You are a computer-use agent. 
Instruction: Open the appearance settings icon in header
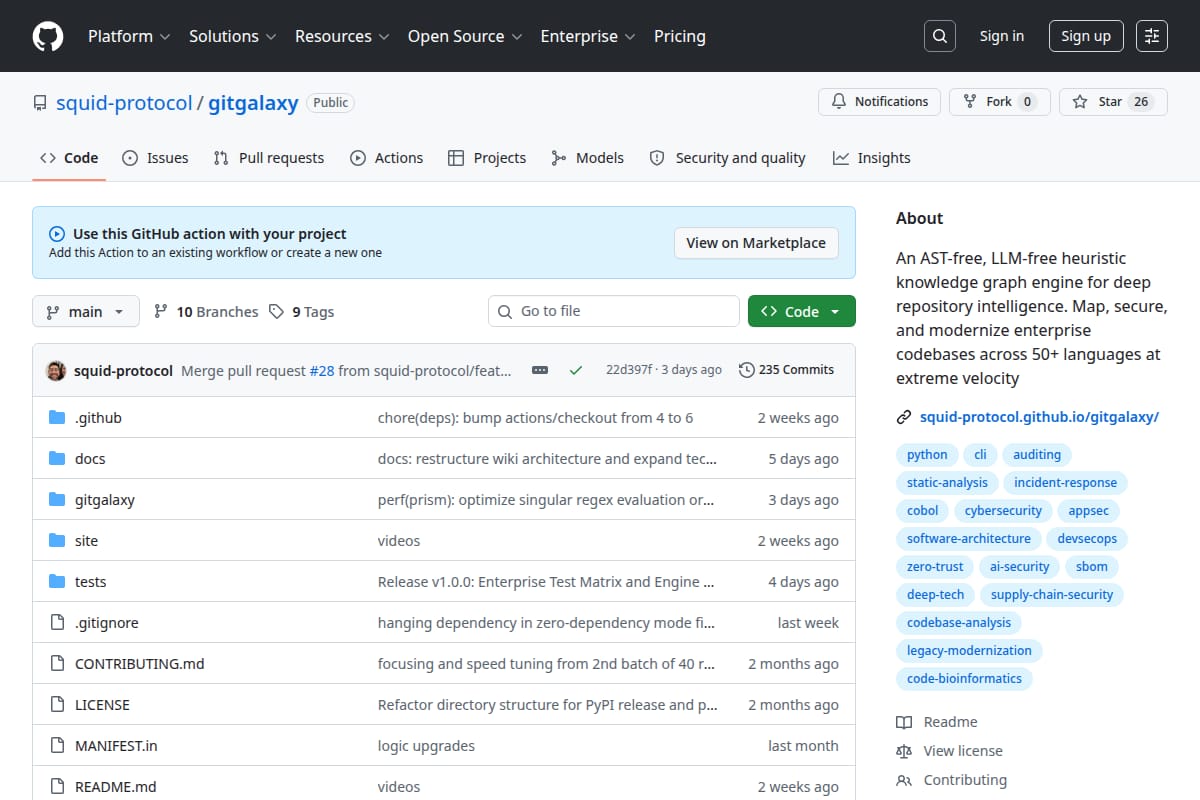click(1152, 36)
